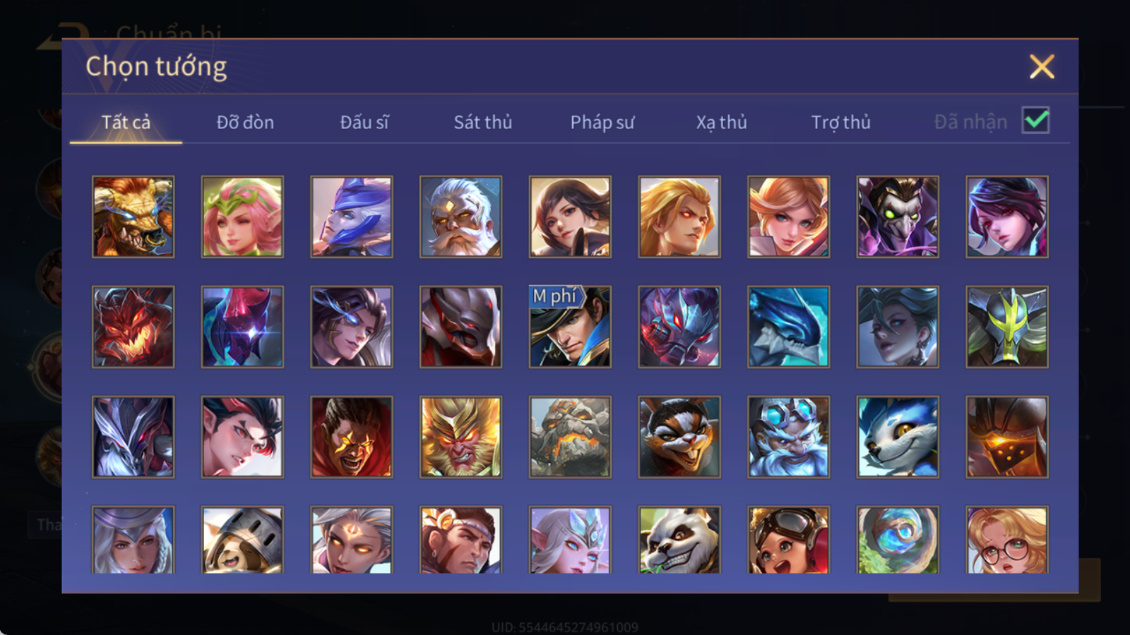Select the blue cat hero portrait
The image size is (1130, 635).
pos(898,437)
